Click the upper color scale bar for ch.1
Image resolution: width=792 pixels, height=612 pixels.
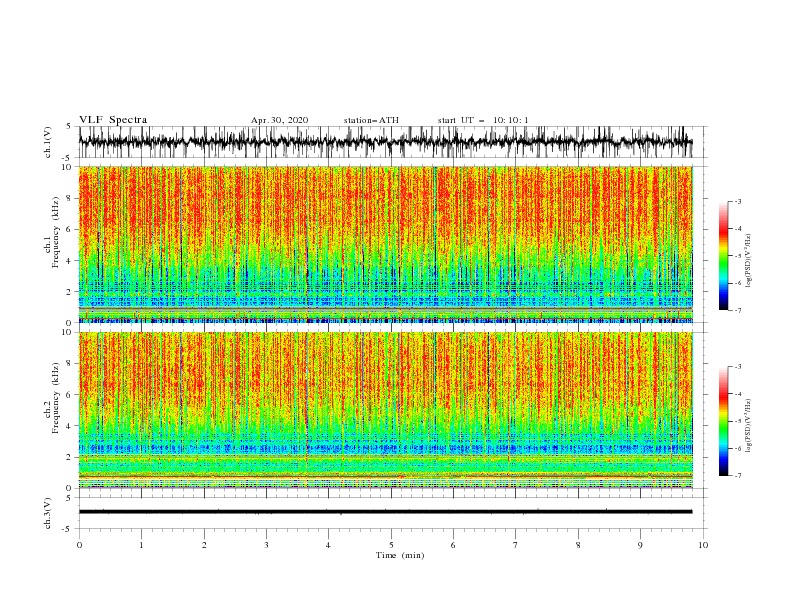coord(723,256)
